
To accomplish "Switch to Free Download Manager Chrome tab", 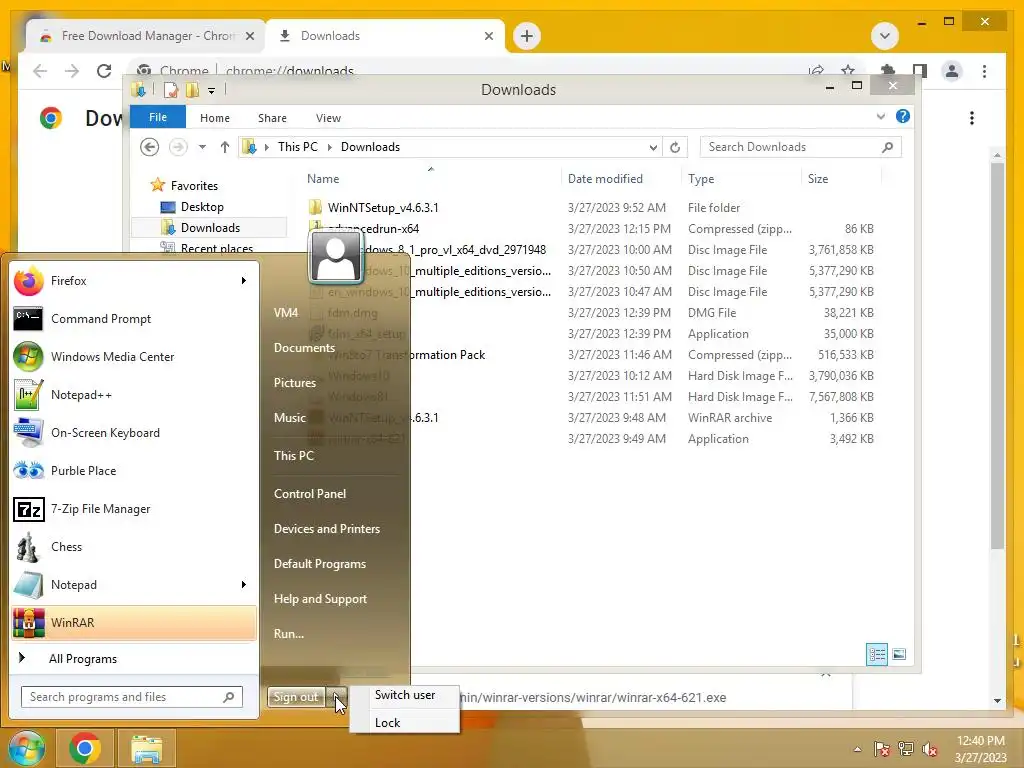I will [x=145, y=36].
